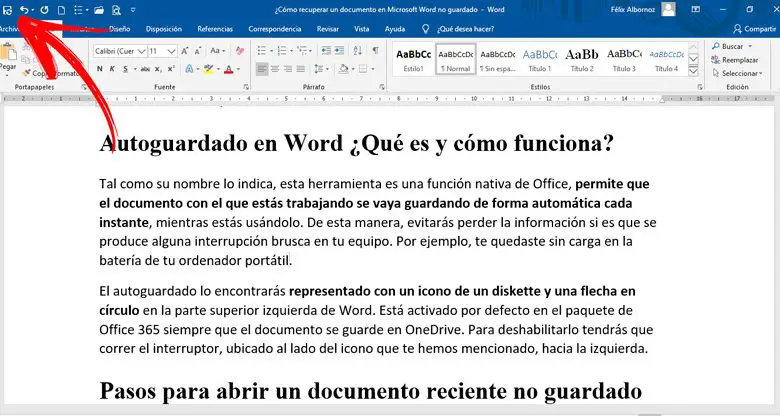Apply the Título 3 style

point(624,60)
